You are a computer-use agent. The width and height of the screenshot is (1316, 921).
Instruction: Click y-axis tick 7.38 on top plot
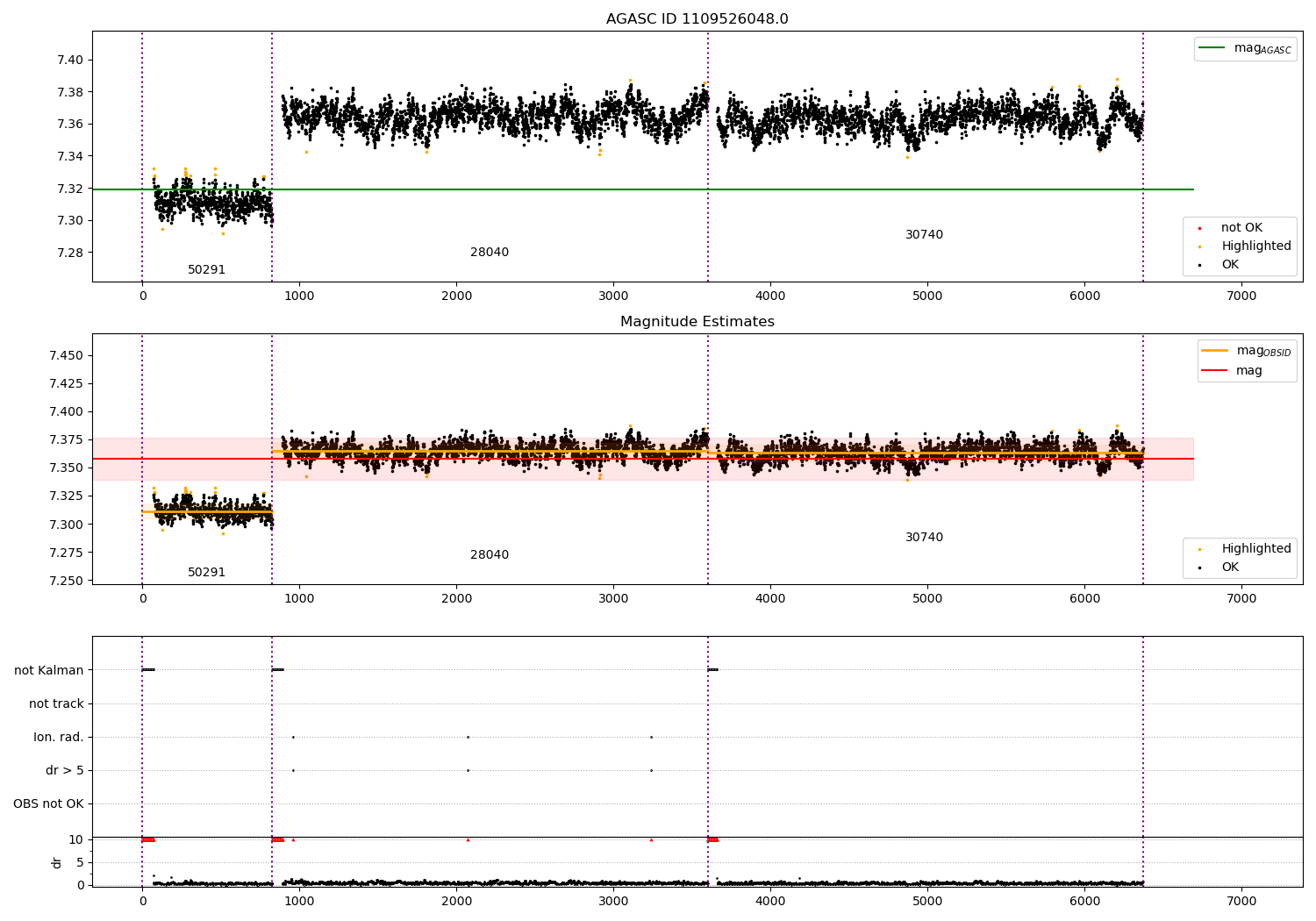[70, 92]
